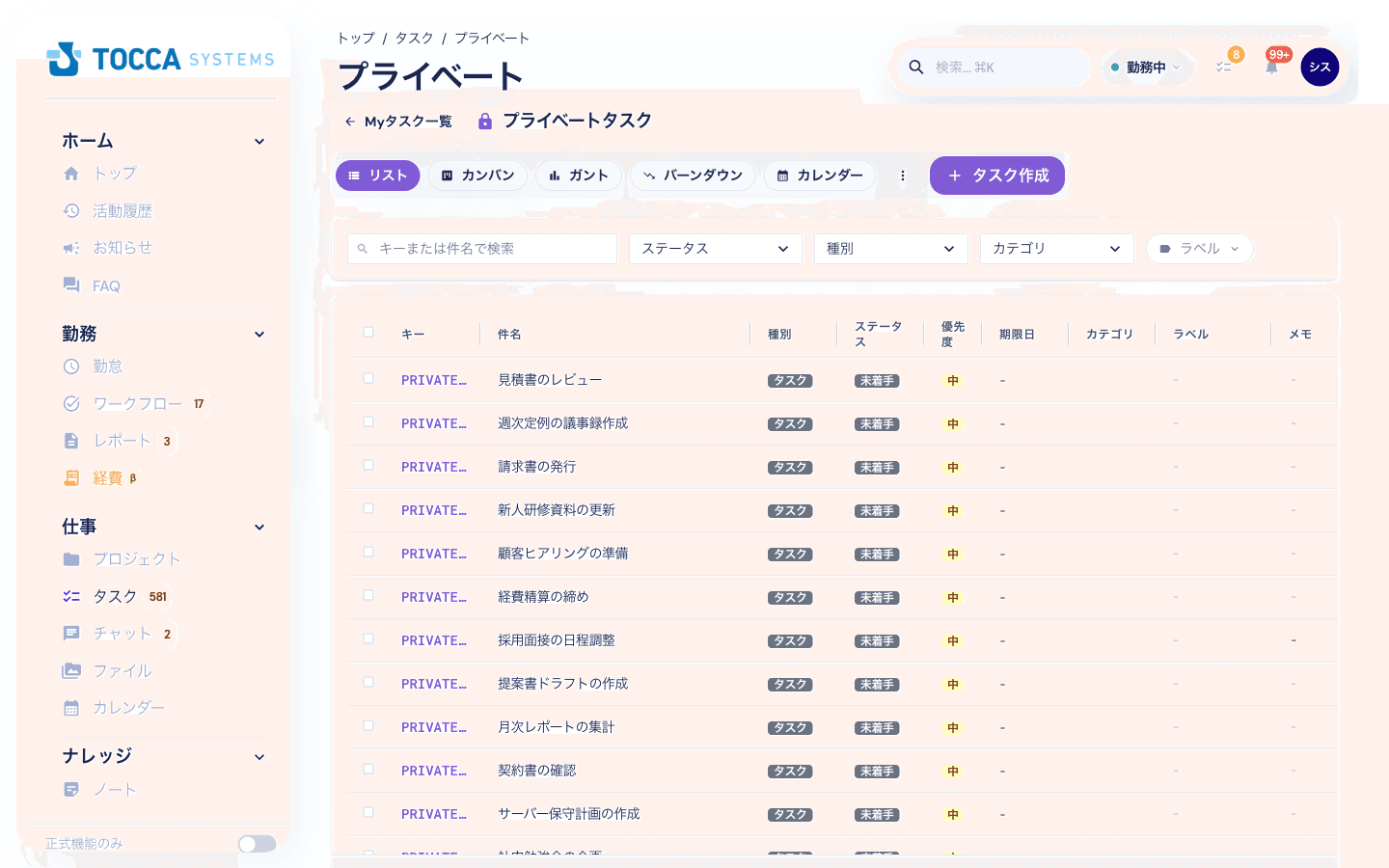1389x868 pixels.
Task: Switch to the ガント view tab
Action: point(579,176)
